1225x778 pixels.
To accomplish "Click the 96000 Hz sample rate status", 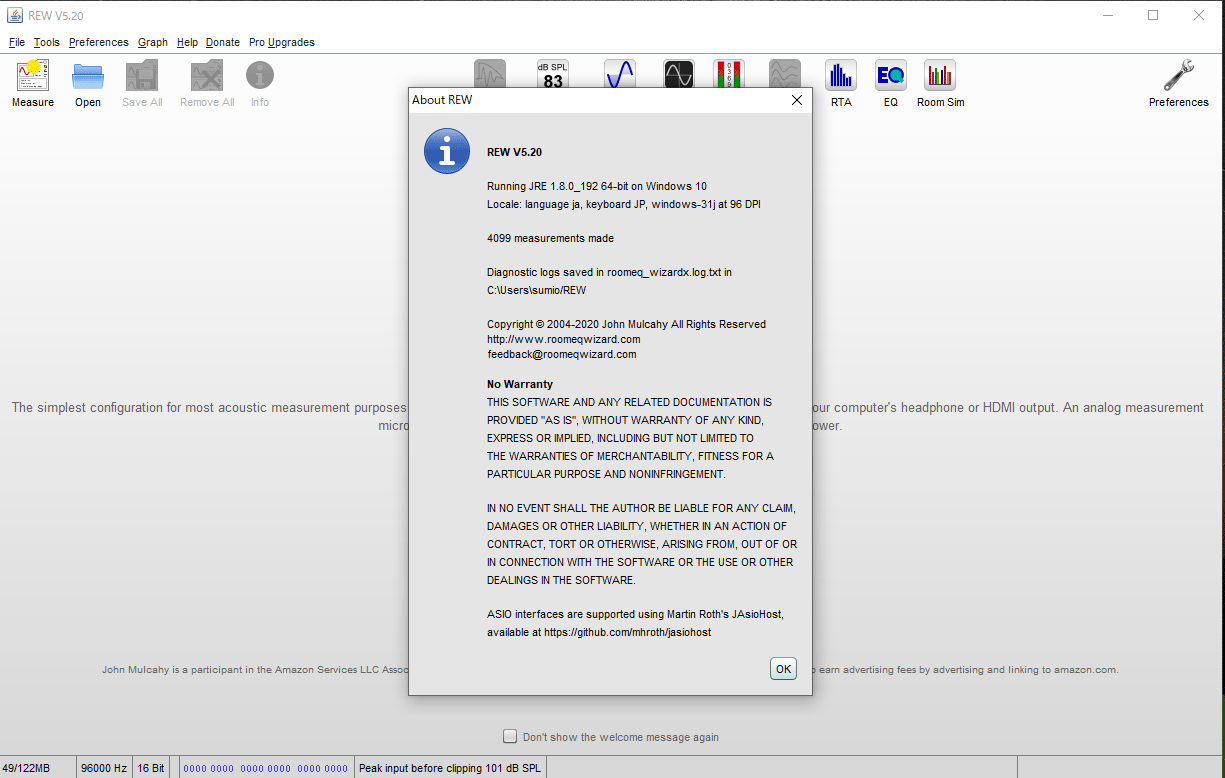I will point(104,768).
